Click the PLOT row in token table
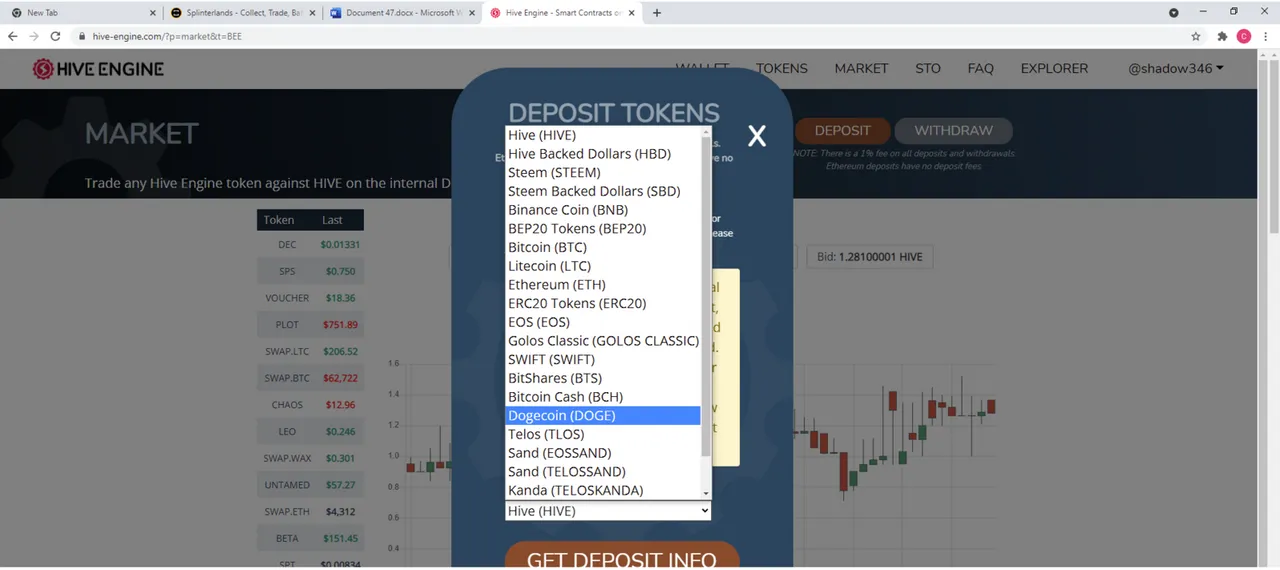 pos(310,325)
